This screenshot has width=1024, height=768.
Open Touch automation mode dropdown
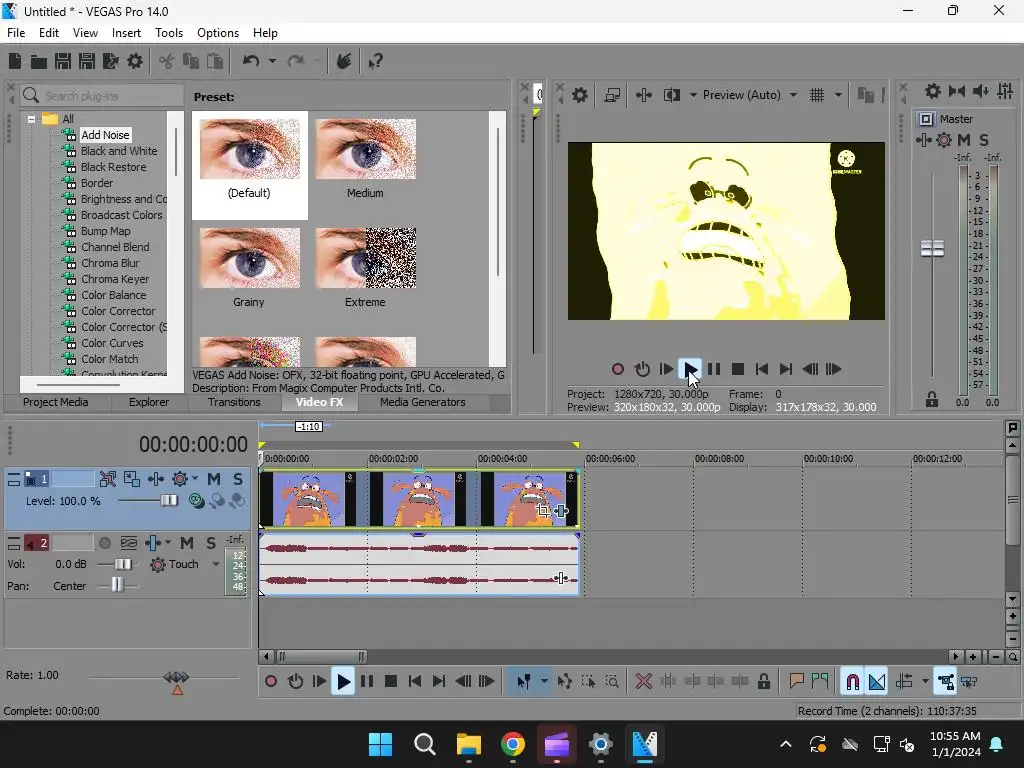click(216, 564)
